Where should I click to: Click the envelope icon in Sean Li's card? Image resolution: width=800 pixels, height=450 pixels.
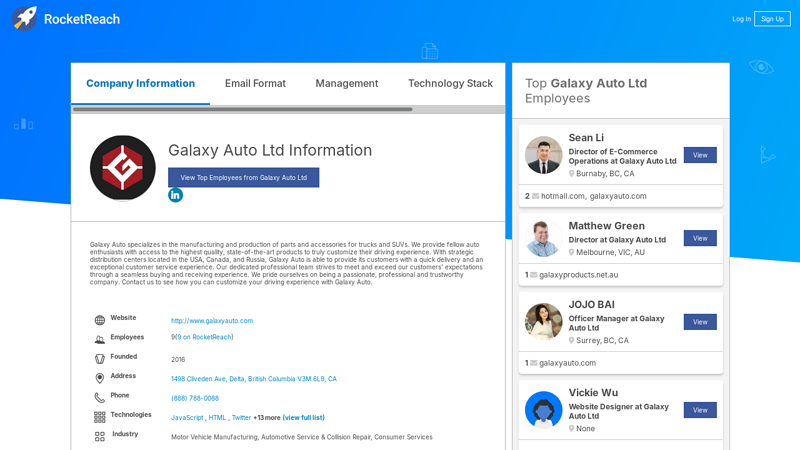(535, 196)
